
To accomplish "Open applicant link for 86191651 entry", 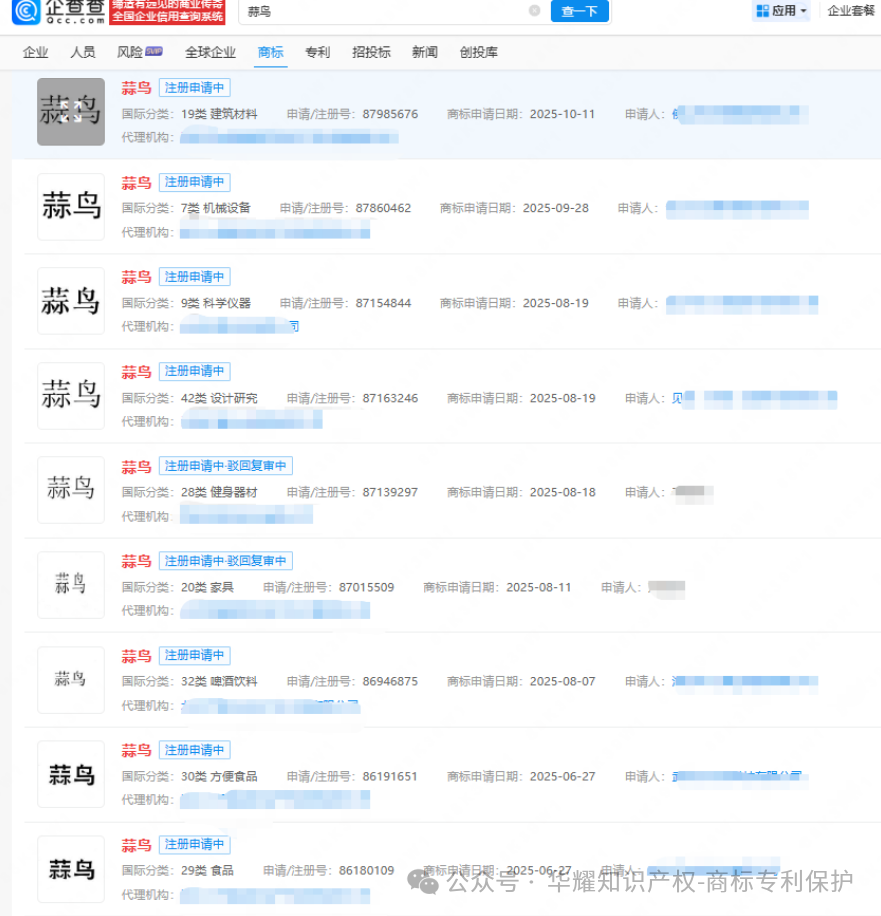I will coord(740,777).
